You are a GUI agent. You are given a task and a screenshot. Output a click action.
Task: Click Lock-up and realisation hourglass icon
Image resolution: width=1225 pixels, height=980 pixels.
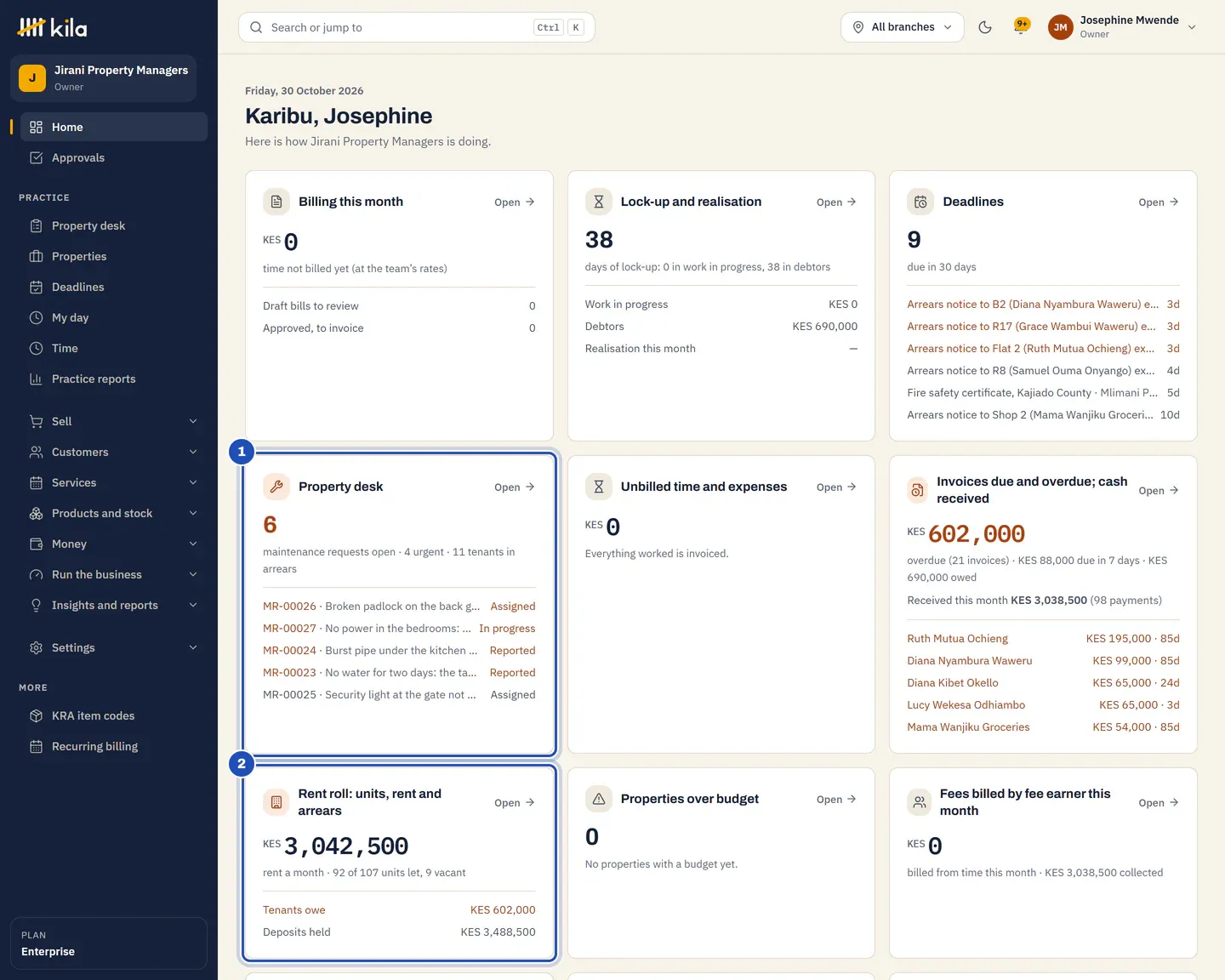coord(599,202)
